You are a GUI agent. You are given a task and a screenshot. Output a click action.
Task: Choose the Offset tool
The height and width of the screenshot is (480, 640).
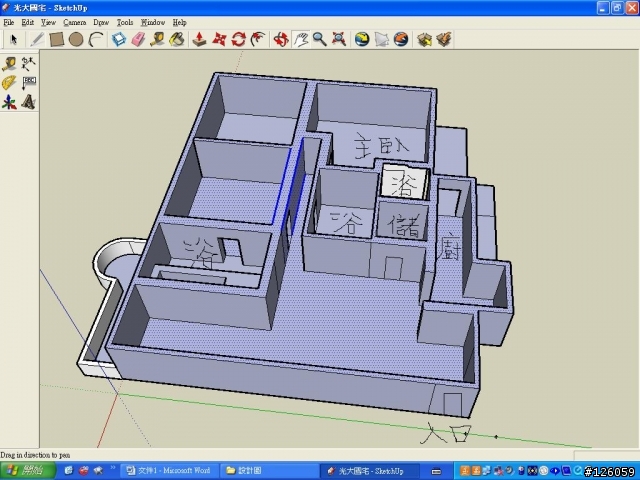coord(258,40)
